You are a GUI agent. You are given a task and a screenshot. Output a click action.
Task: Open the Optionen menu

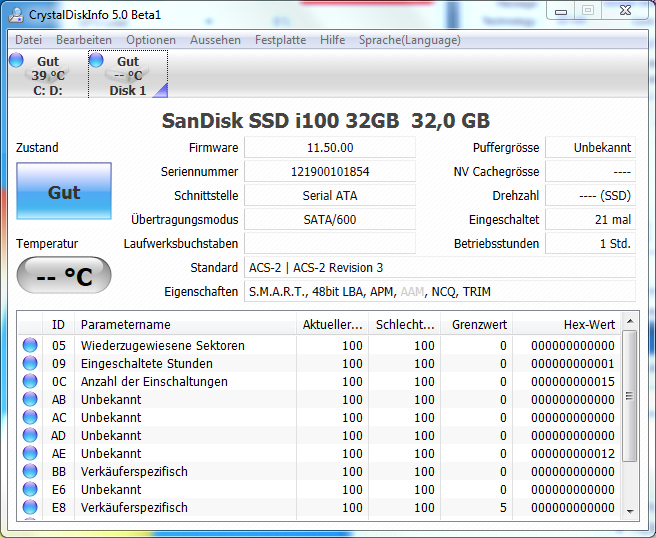[x=151, y=40]
